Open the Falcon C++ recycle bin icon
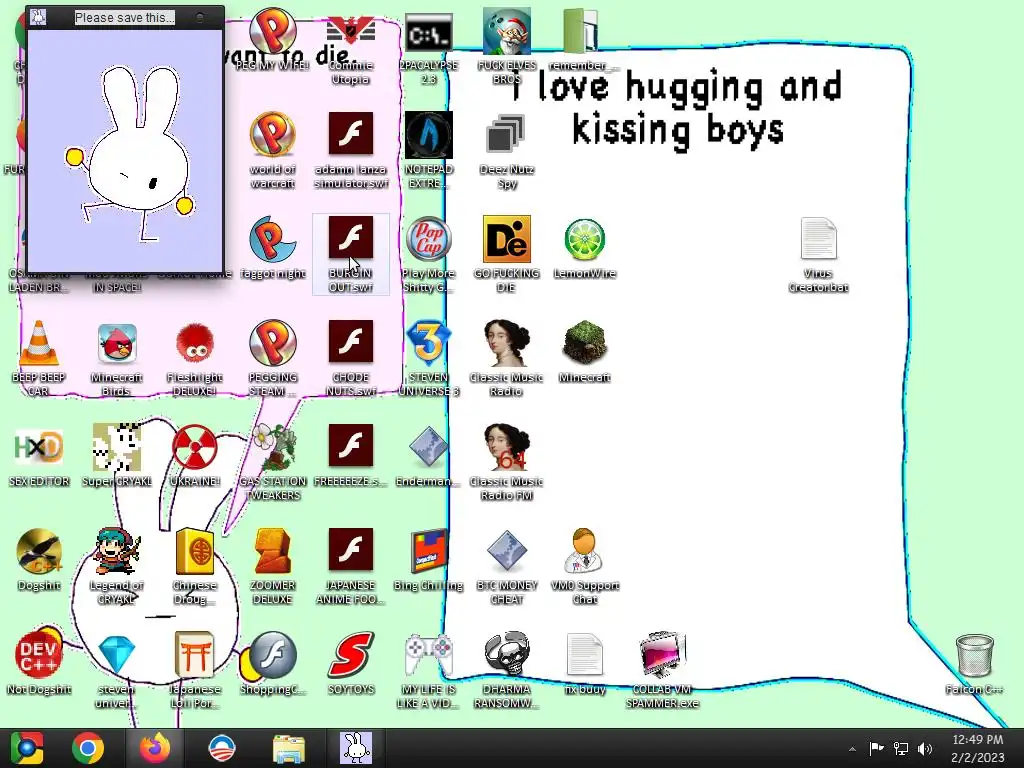Viewport: 1024px width, 768px height. pos(974,663)
